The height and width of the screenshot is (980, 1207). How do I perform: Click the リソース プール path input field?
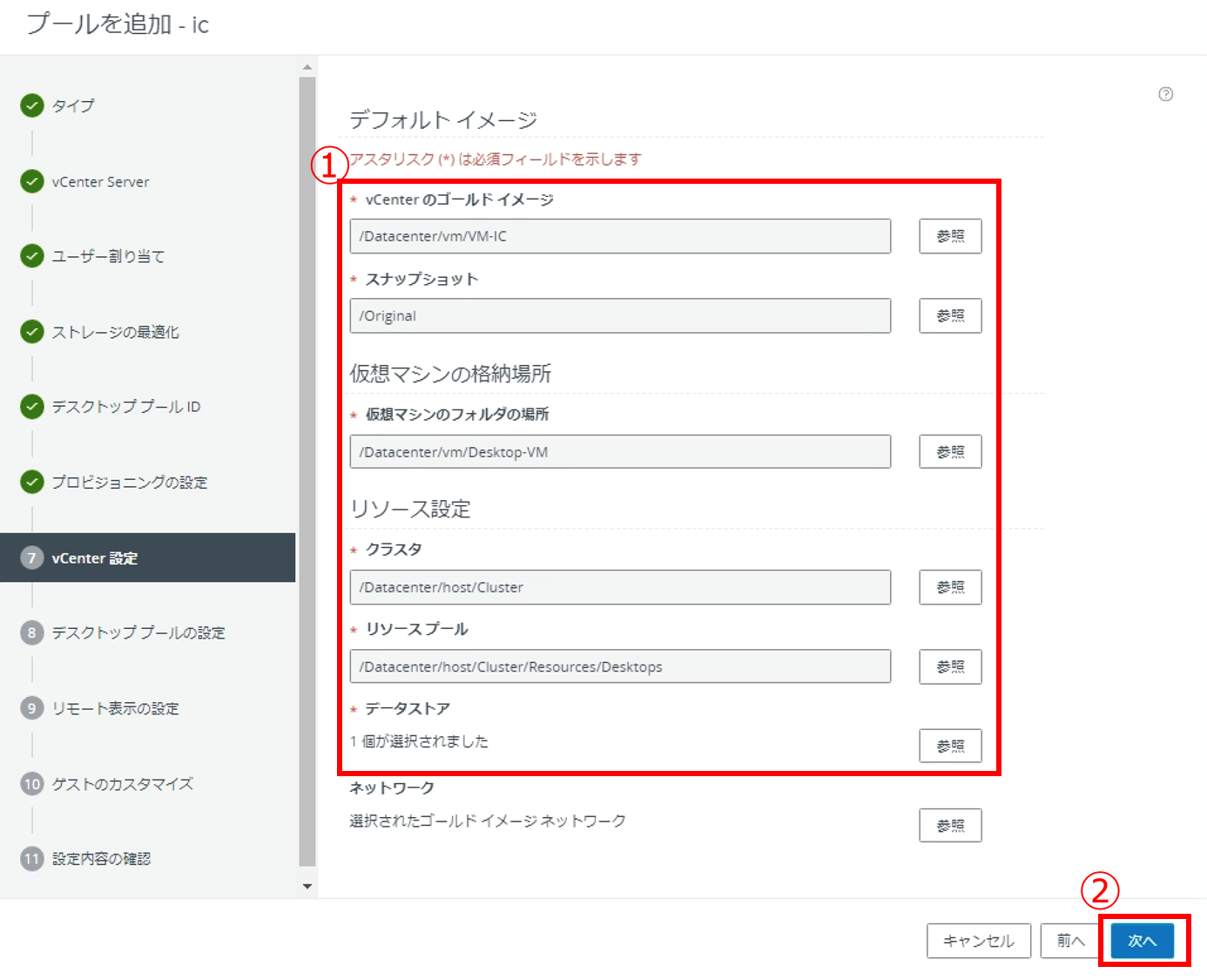[x=619, y=666]
